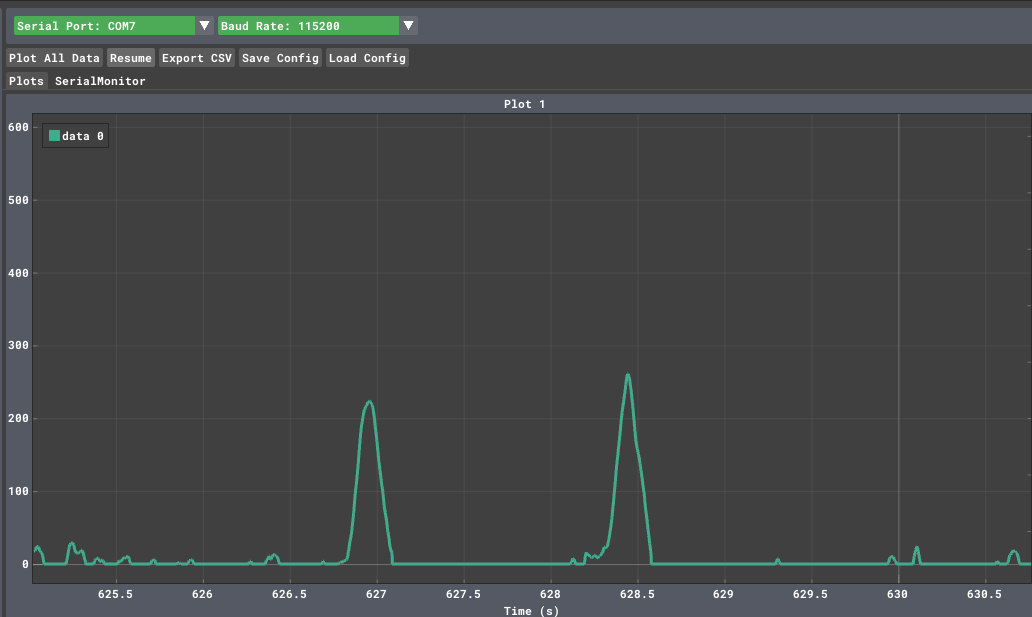Resume the live data plotting
This screenshot has height=617, width=1032.
click(x=131, y=58)
